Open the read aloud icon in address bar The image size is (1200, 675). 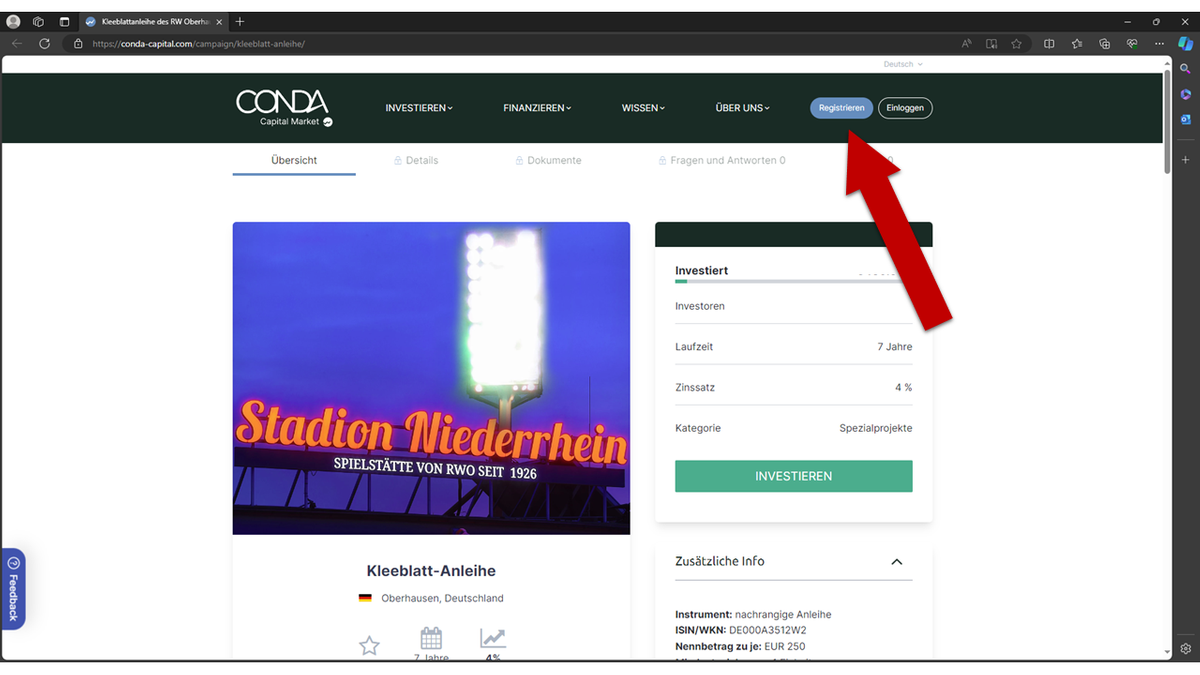point(967,44)
